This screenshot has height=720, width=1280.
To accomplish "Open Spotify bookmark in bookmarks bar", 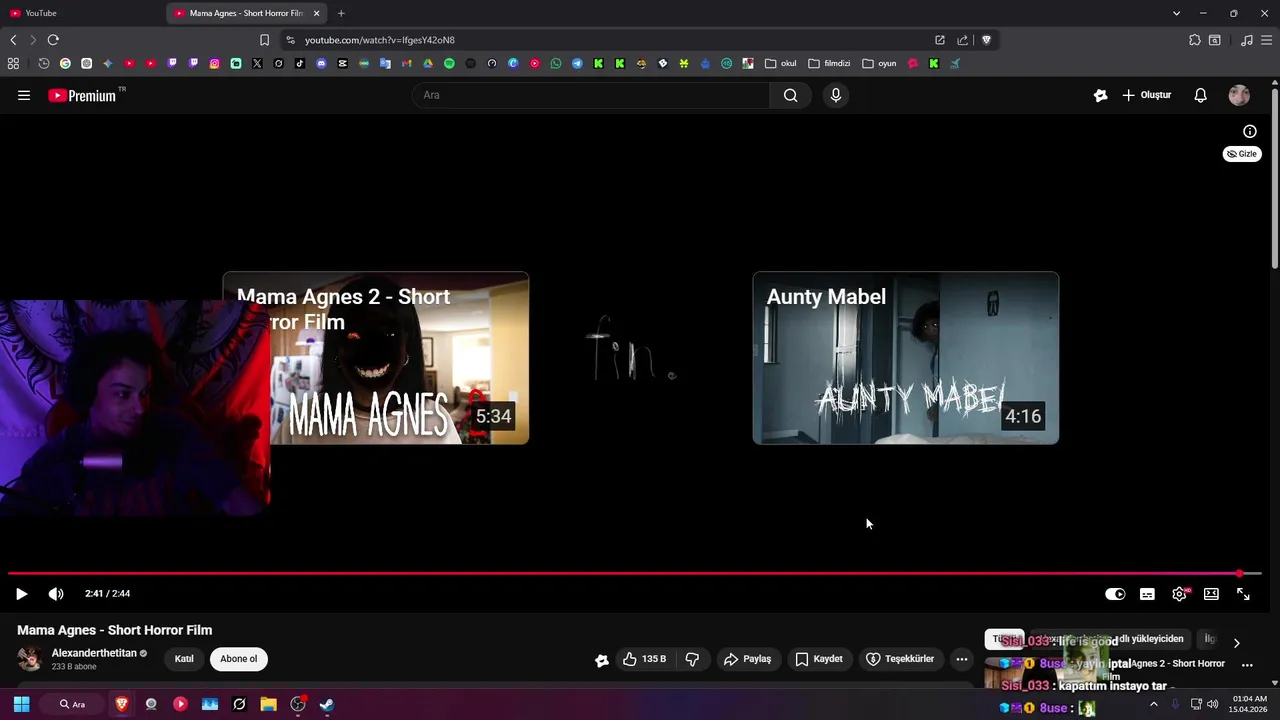I will (x=449, y=63).
